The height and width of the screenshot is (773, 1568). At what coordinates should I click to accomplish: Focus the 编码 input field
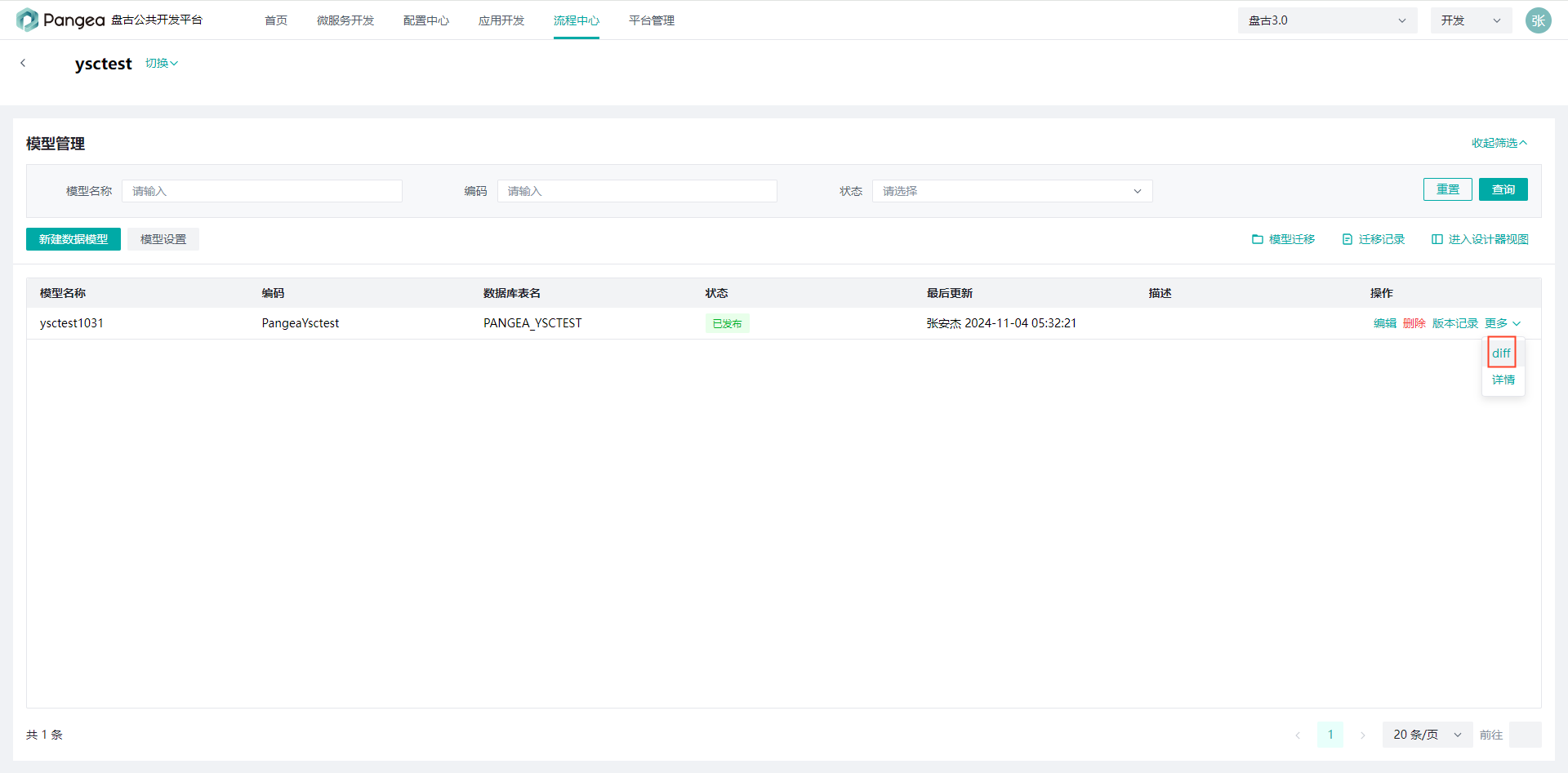point(637,191)
